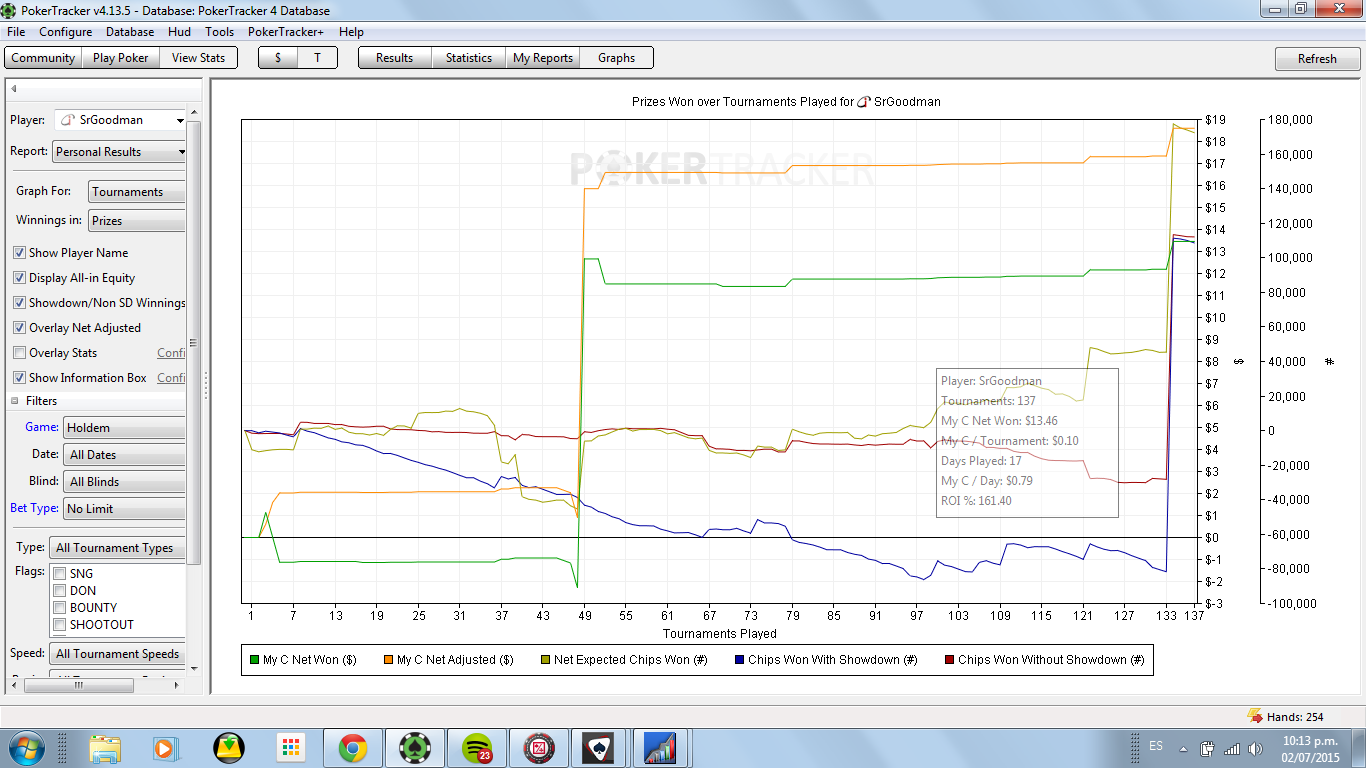Open Windows Media Player taskbar icon
The width and height of the screenshot is (1366, 768).
click(x=164, y=747)
